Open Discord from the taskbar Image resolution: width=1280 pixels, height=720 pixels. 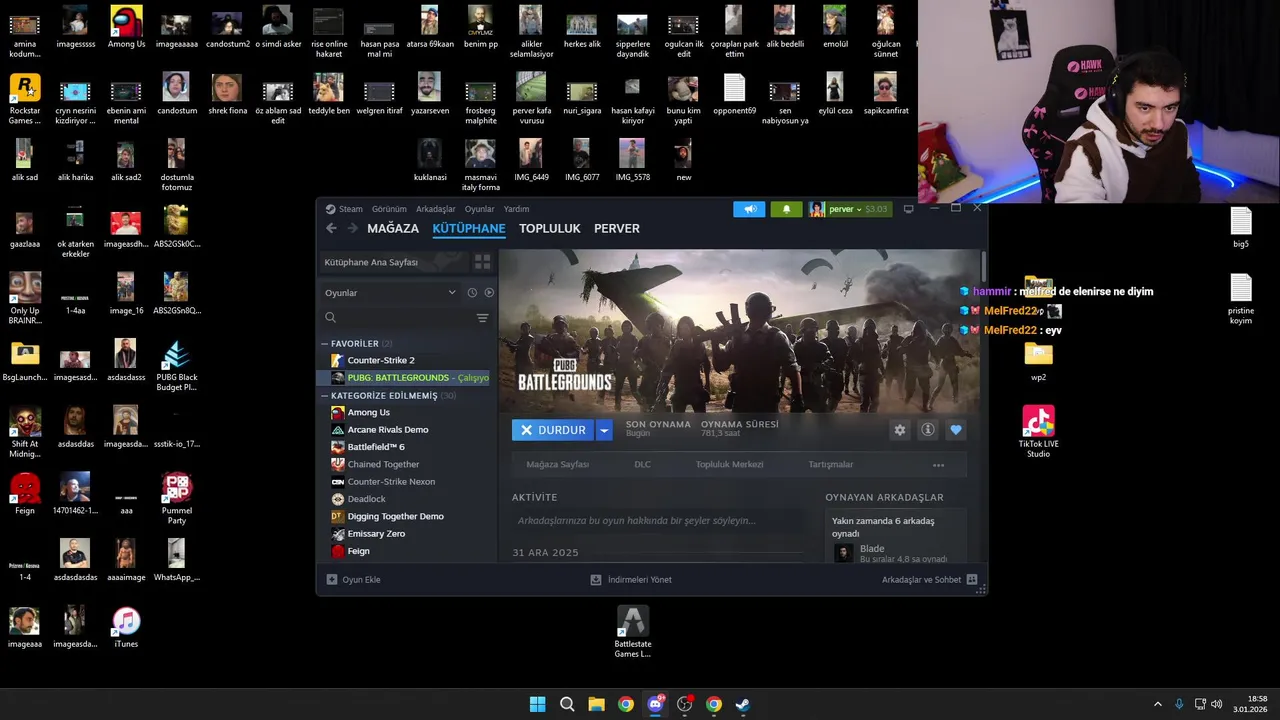tap(655, 704)
